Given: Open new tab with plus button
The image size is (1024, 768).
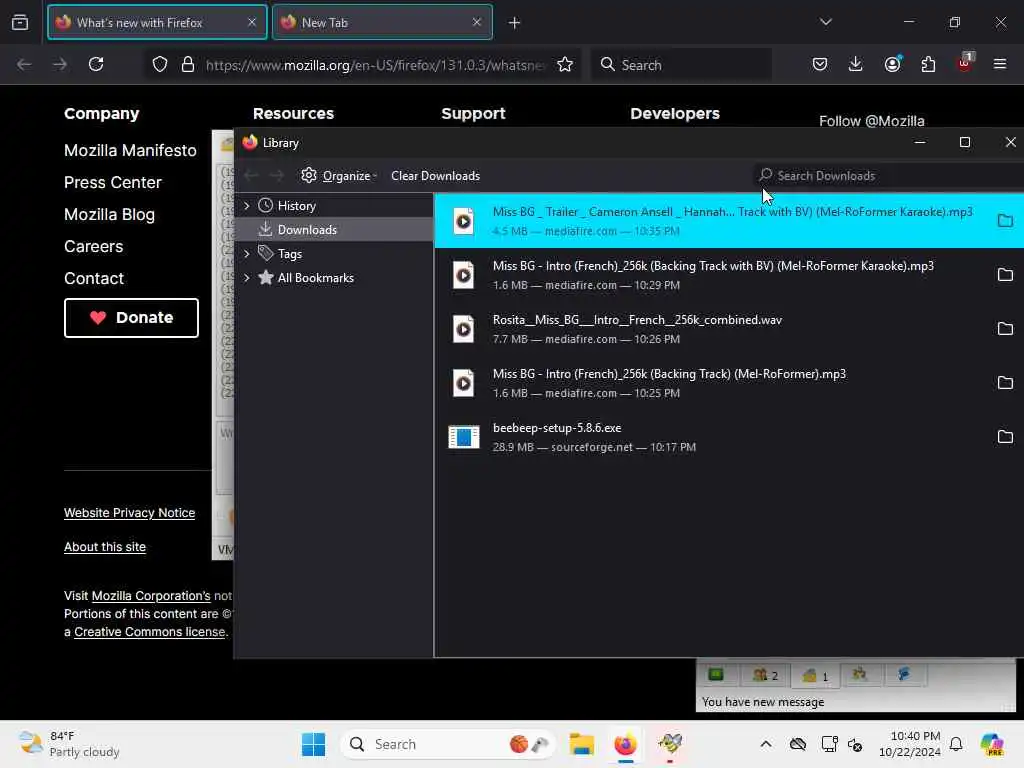Looking at the screenshot, I should [515, 23].
